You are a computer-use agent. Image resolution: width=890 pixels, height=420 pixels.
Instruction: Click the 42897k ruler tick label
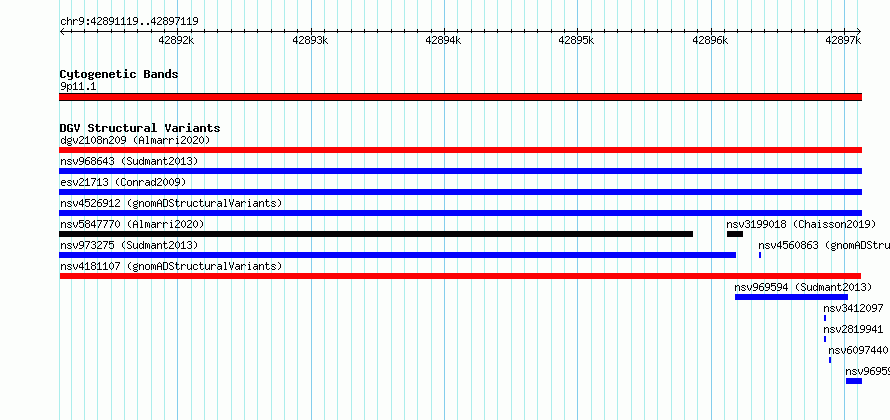(843, 40)
